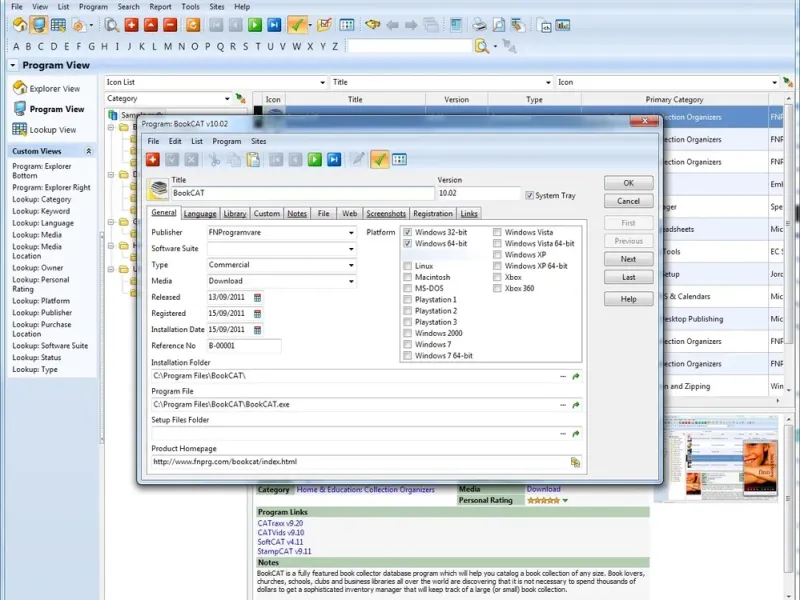Click the Product Homepage URL field
Image resolution: width=800 pixels, height=600 pixels.
click(360, 462)
